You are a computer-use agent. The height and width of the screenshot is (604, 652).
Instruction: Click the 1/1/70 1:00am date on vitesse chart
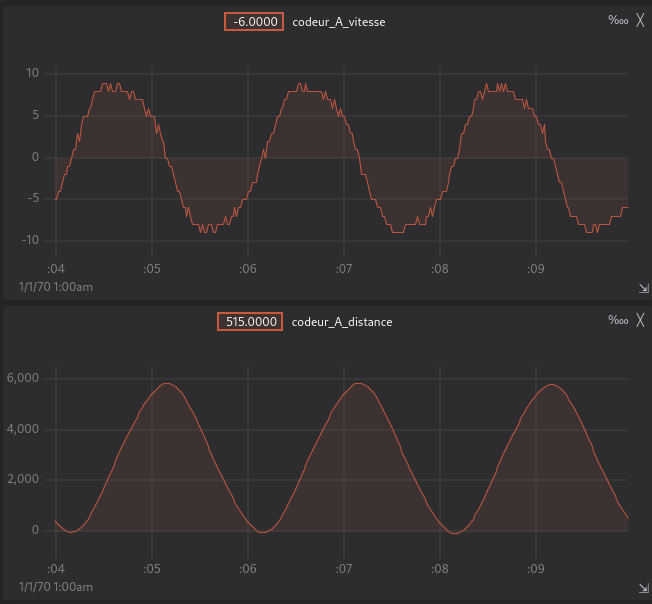56,287
